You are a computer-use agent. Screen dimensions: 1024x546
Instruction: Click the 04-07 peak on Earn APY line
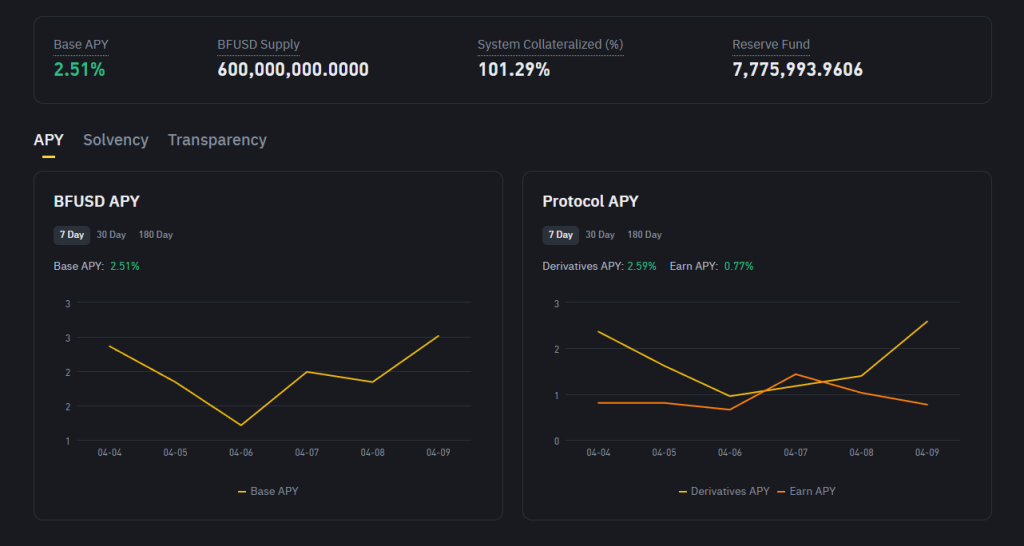(x=796, y=374)
